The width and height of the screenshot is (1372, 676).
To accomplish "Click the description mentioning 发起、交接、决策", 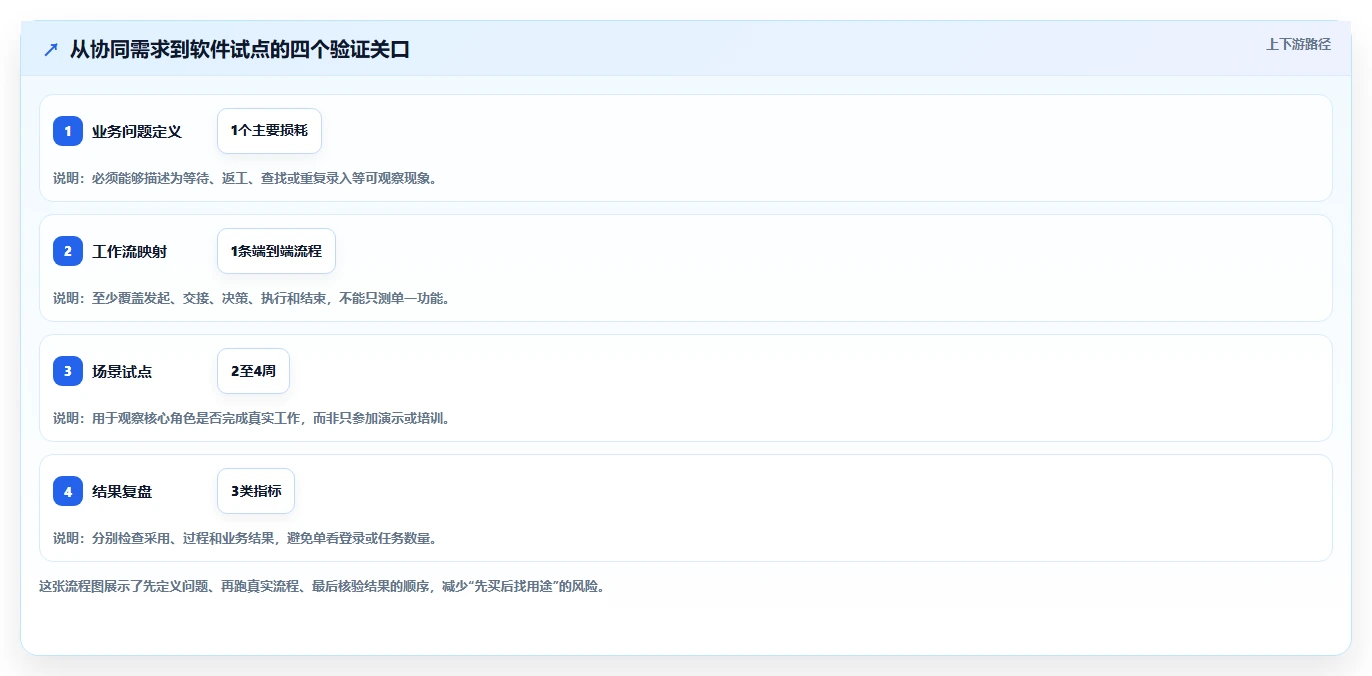I will pyautogui.click(x=252, y=298).
